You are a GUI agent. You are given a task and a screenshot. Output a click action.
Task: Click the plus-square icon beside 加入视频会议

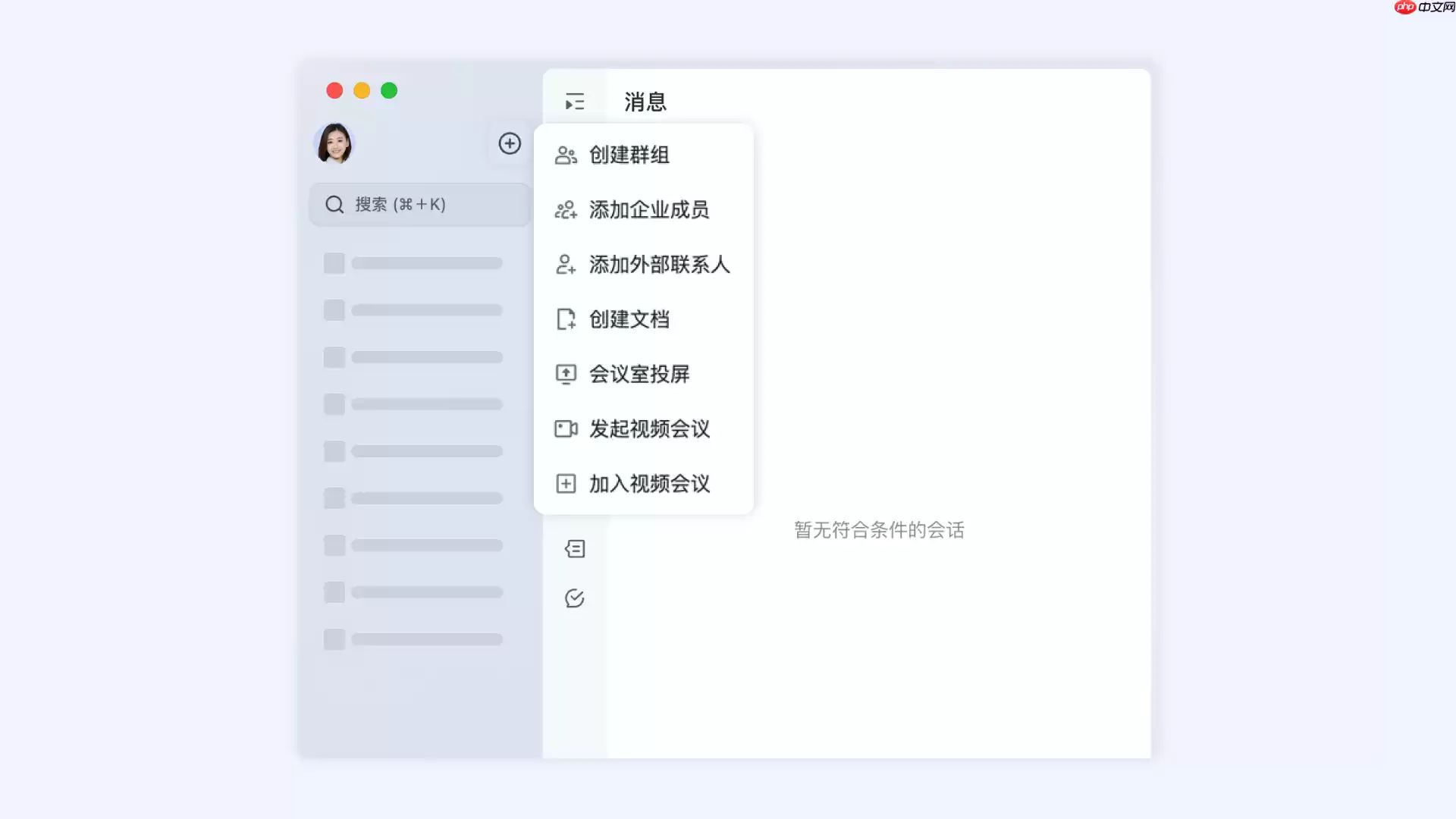click(566, 483)
